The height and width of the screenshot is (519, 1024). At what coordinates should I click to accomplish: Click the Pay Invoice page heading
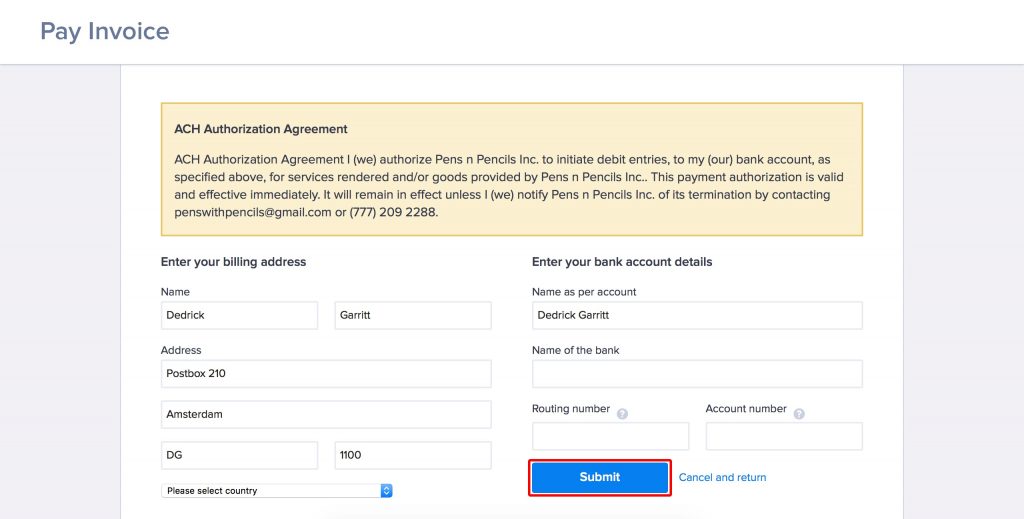point(104,31)
